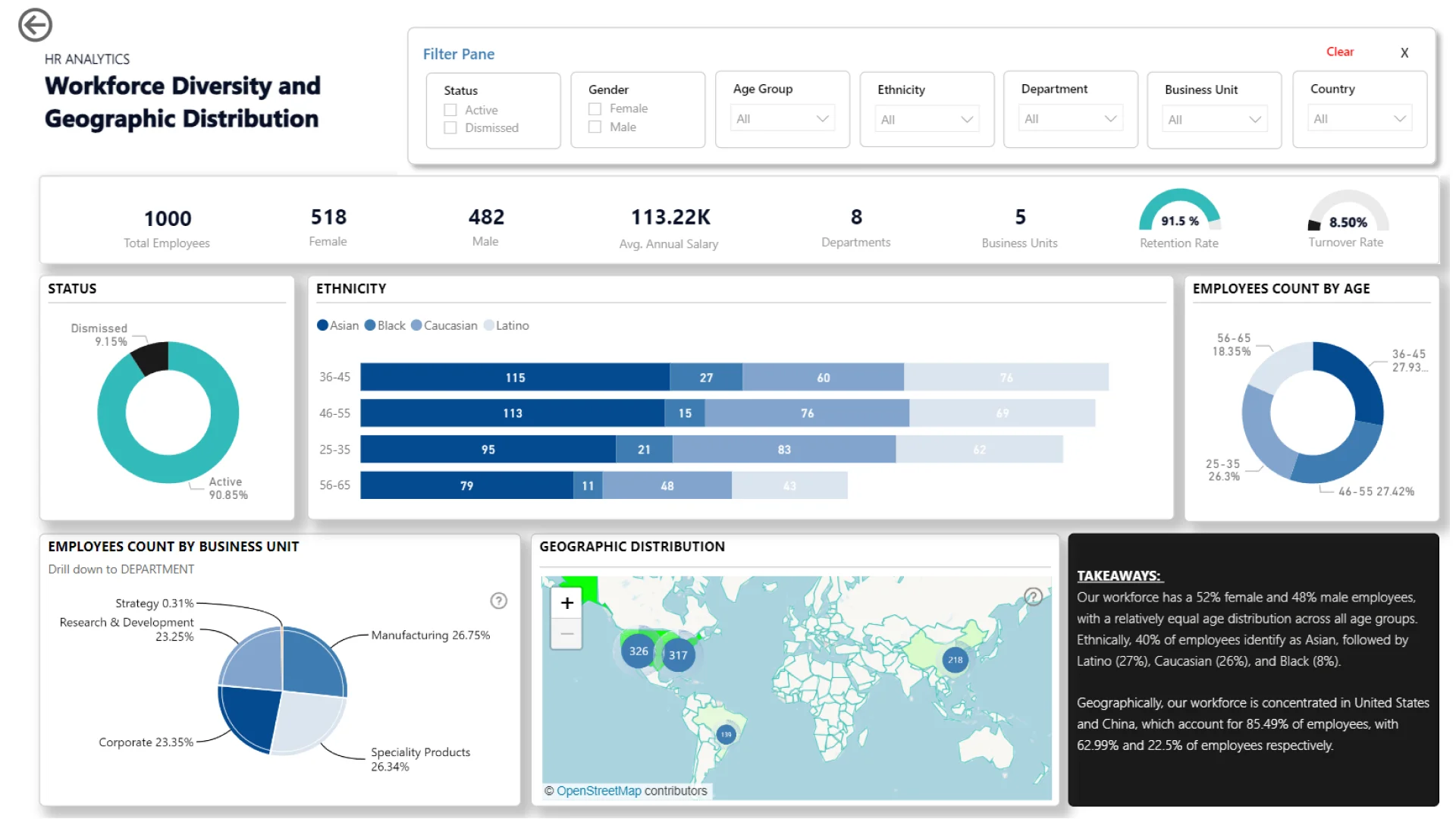Open help icon on geographic map
1456x819 pixels.
1033,597
